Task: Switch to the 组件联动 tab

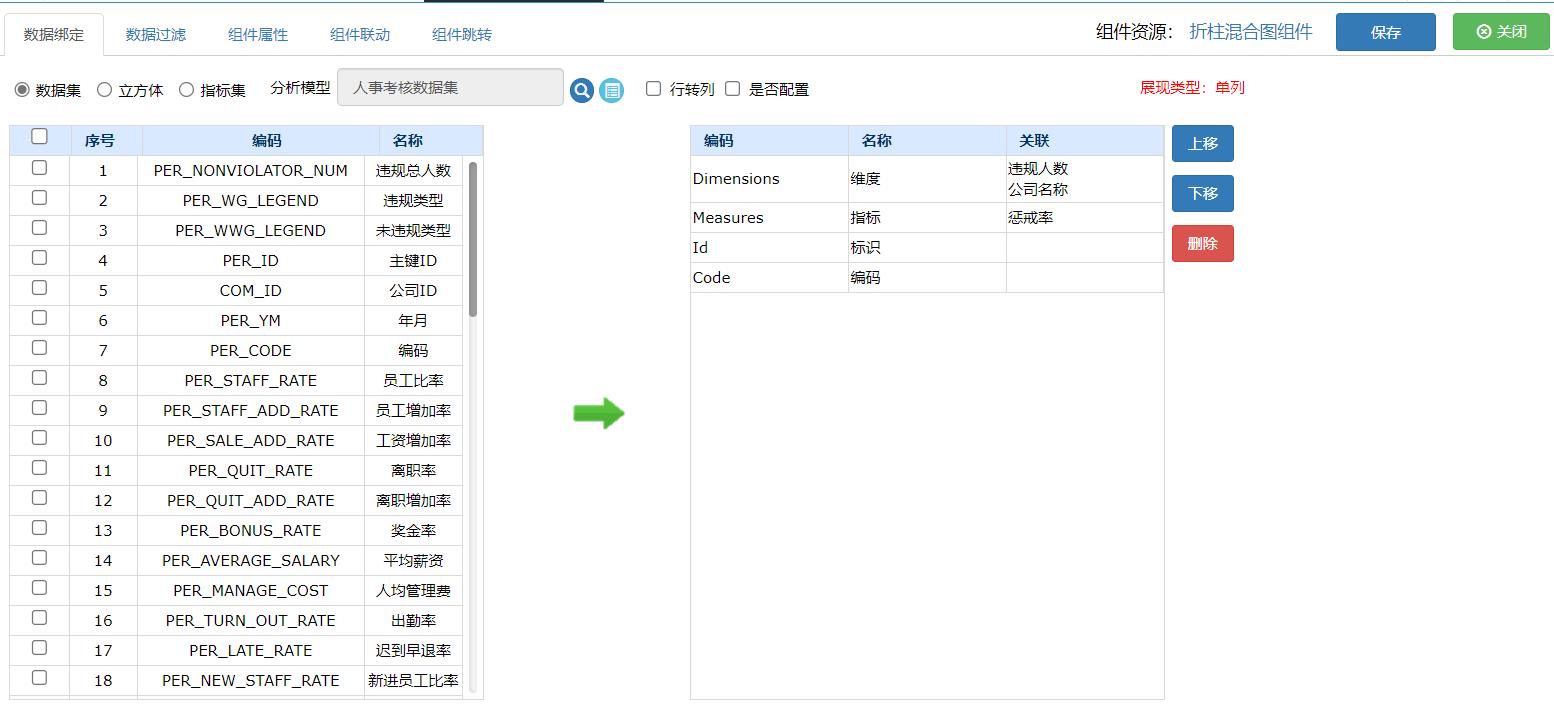Action: [x=360, y=31]
